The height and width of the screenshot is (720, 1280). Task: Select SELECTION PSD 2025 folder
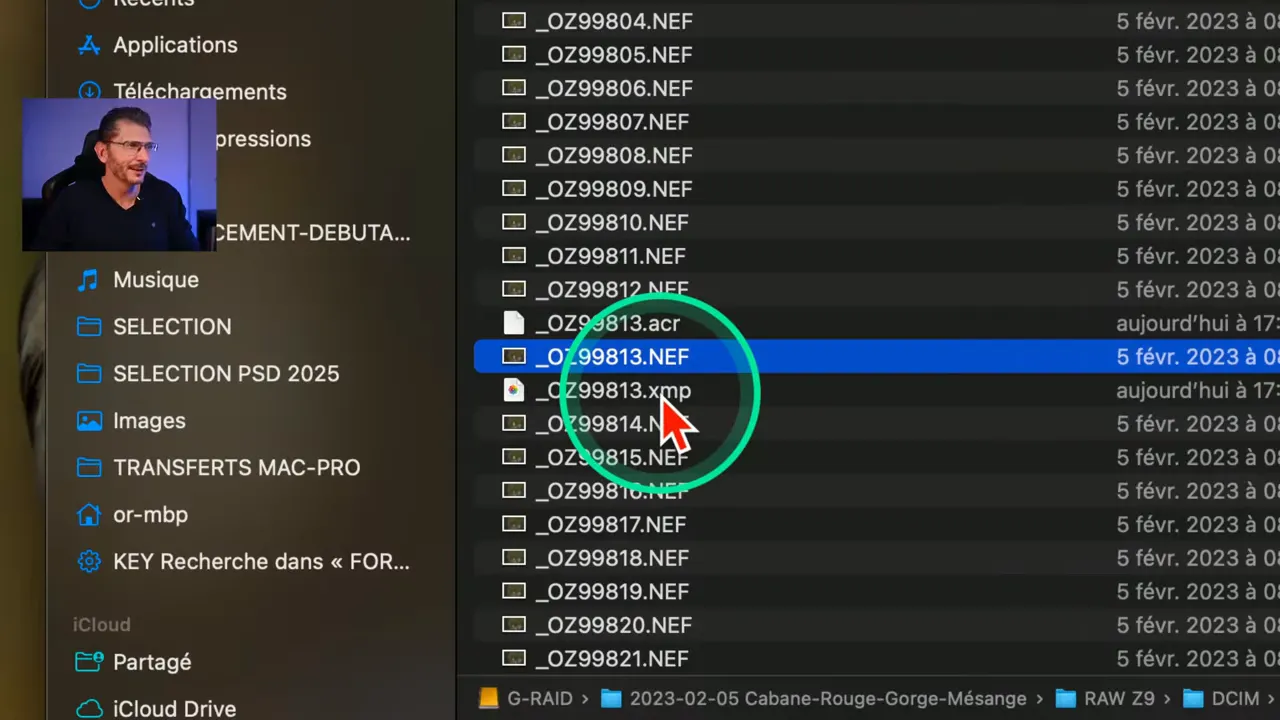225,374
